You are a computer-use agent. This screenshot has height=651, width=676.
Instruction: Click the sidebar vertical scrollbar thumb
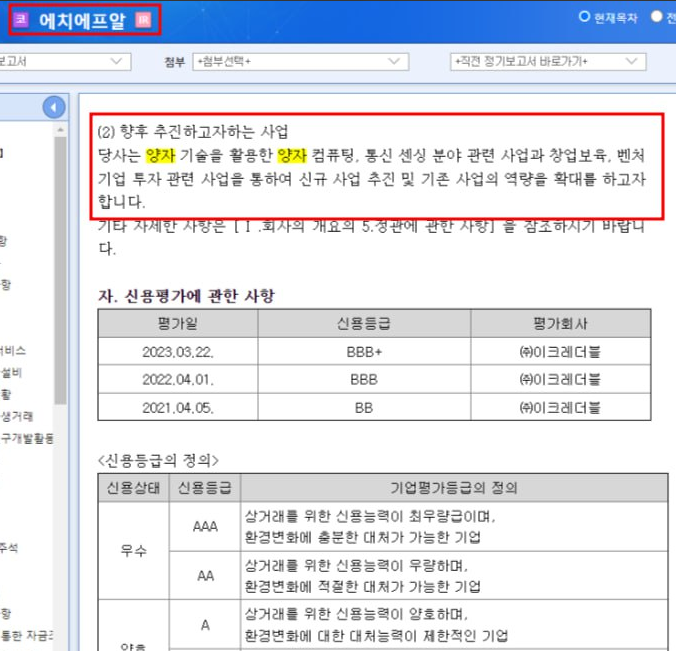61,271
